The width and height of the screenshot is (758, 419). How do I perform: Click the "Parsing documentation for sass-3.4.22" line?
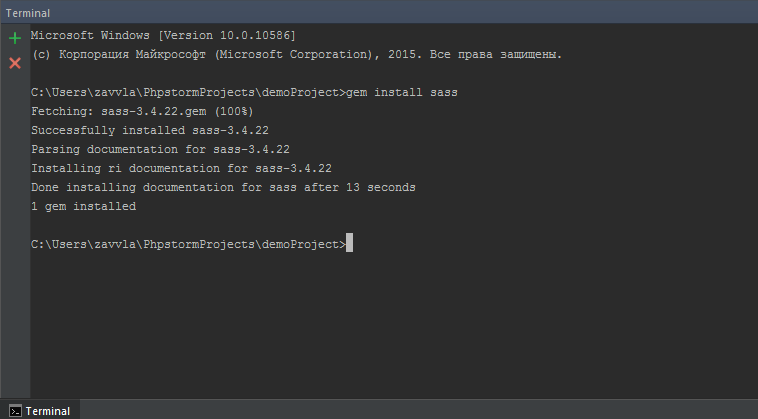(160, 149)
